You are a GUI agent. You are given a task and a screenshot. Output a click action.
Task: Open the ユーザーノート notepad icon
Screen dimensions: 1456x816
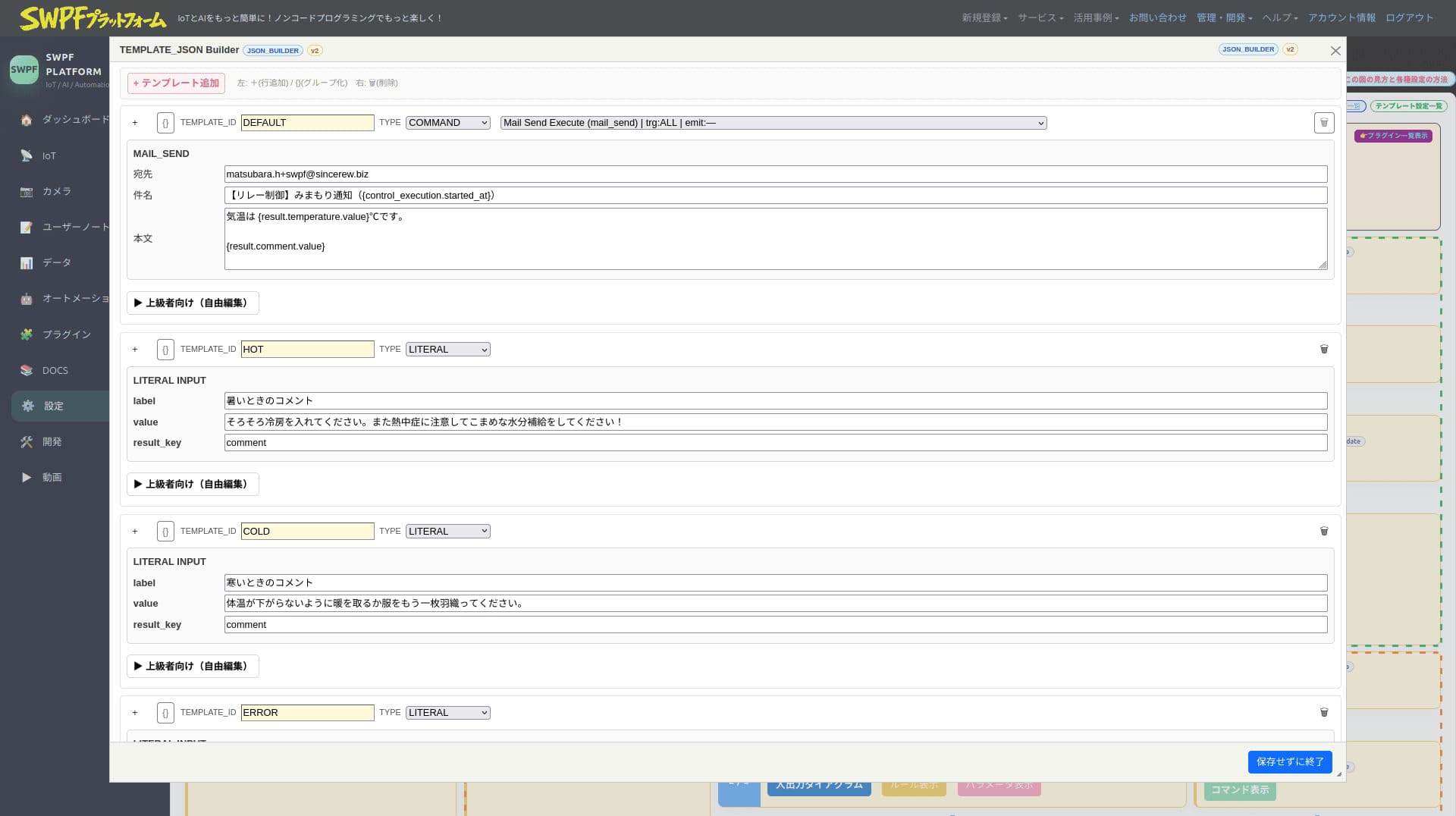(x=27, y=227)
